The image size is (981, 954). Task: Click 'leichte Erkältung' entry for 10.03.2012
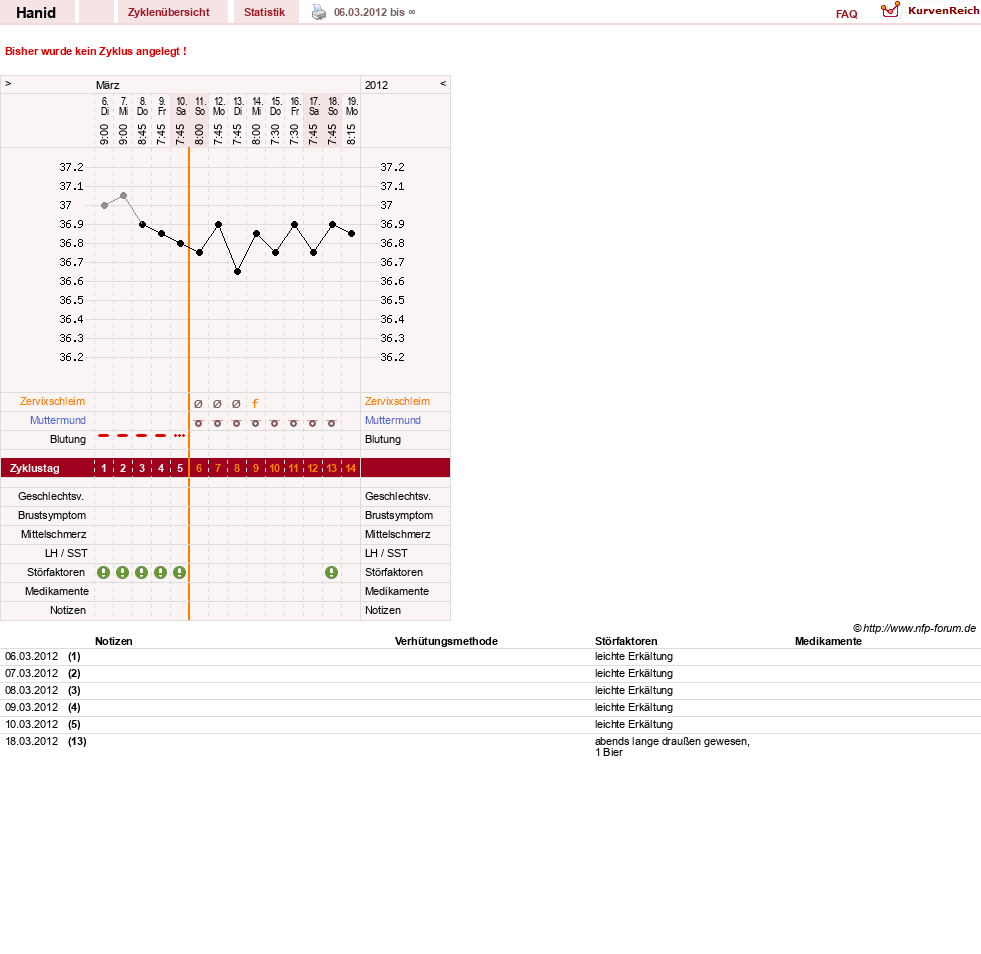(634, 724)
